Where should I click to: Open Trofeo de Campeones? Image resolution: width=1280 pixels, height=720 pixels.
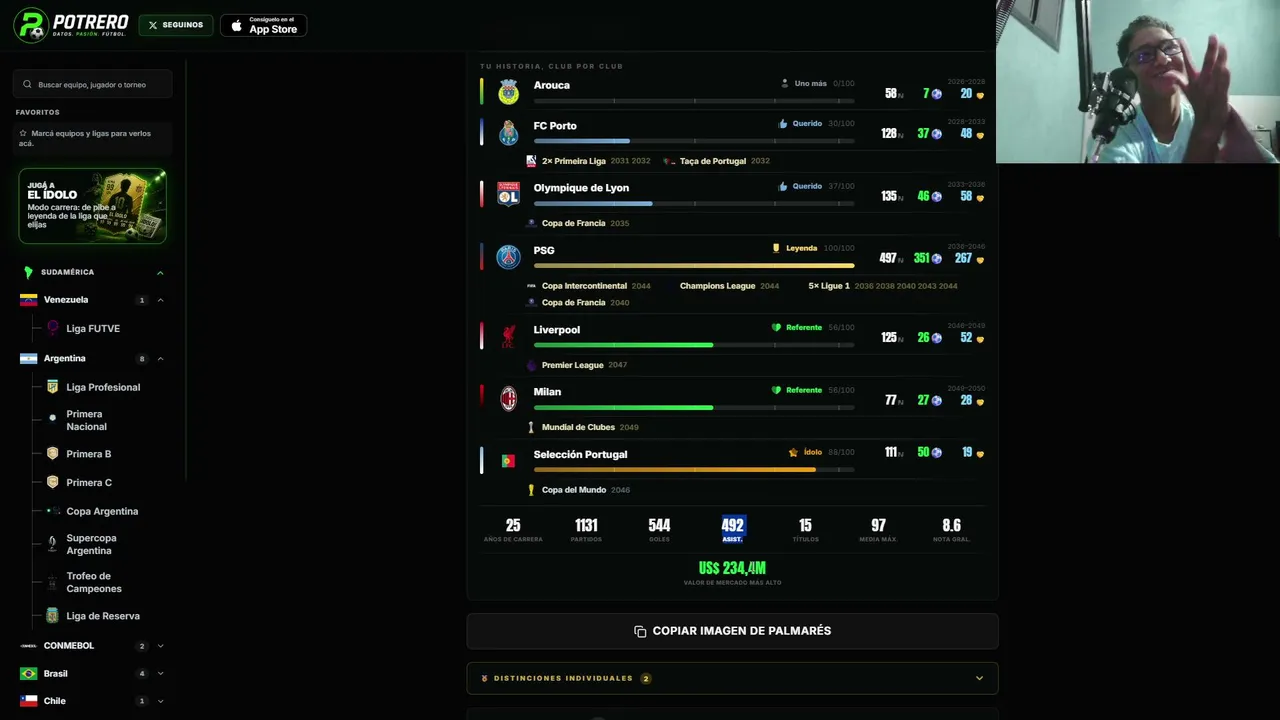click(x=94, y=582)
